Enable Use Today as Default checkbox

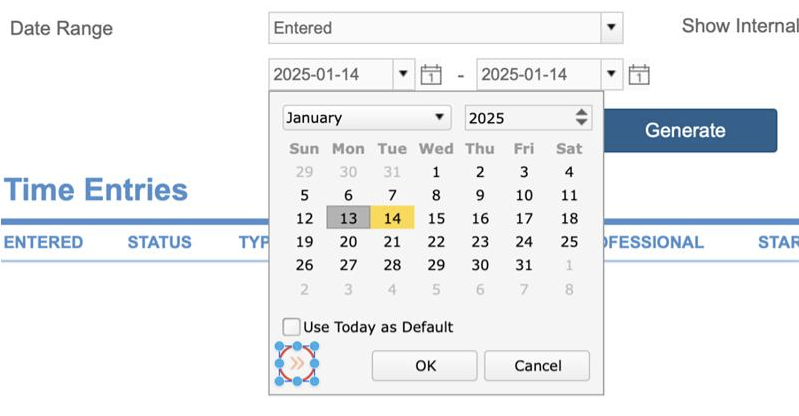(x=292, y=327)
